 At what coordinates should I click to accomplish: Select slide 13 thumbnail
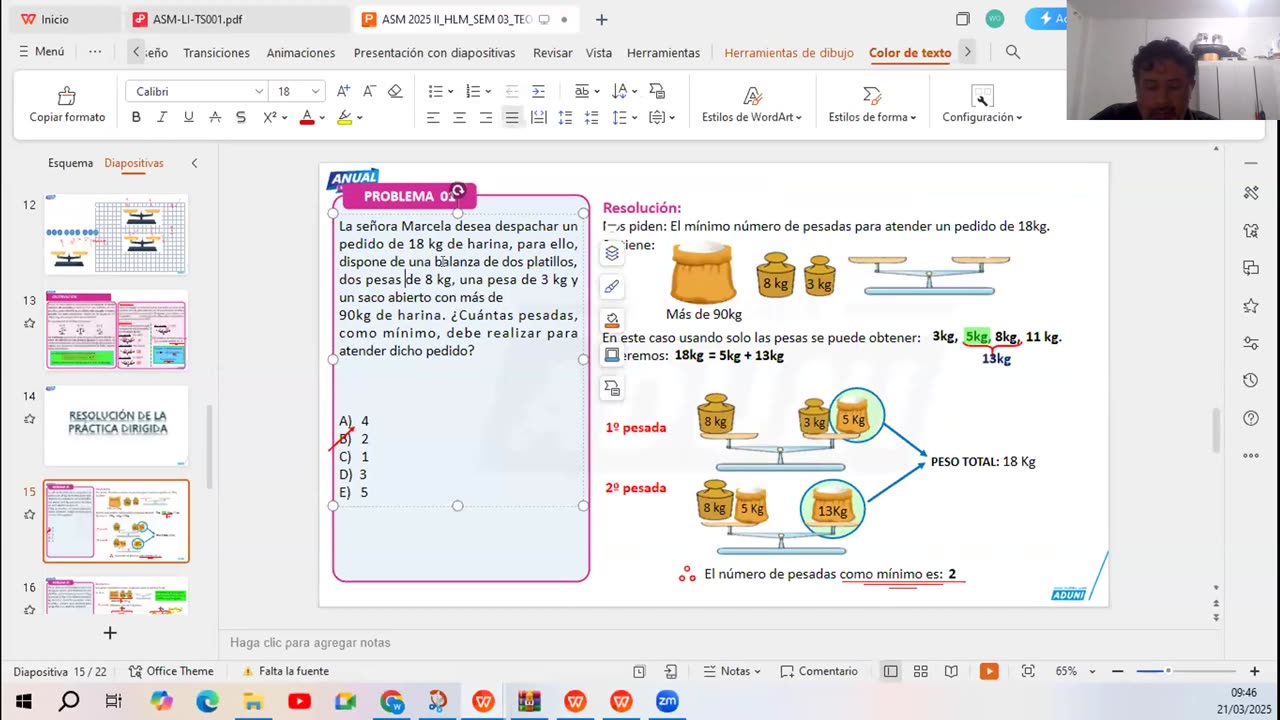pyautogui.click(x=116, y=331)
